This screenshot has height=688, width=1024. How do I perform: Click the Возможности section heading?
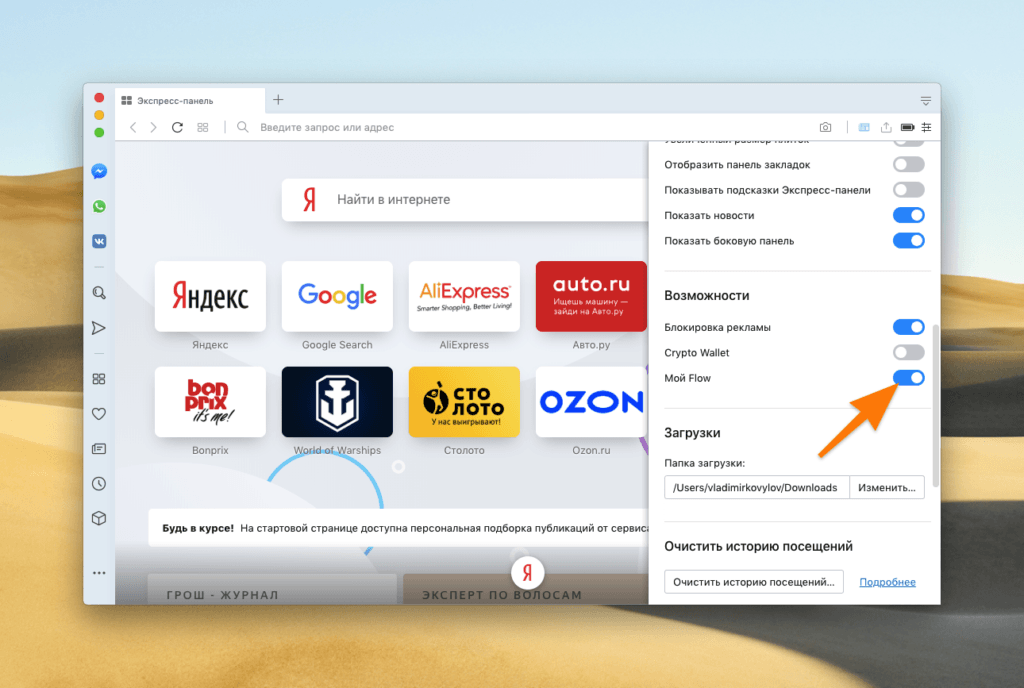pyautogui.click(x=707, y=296)
